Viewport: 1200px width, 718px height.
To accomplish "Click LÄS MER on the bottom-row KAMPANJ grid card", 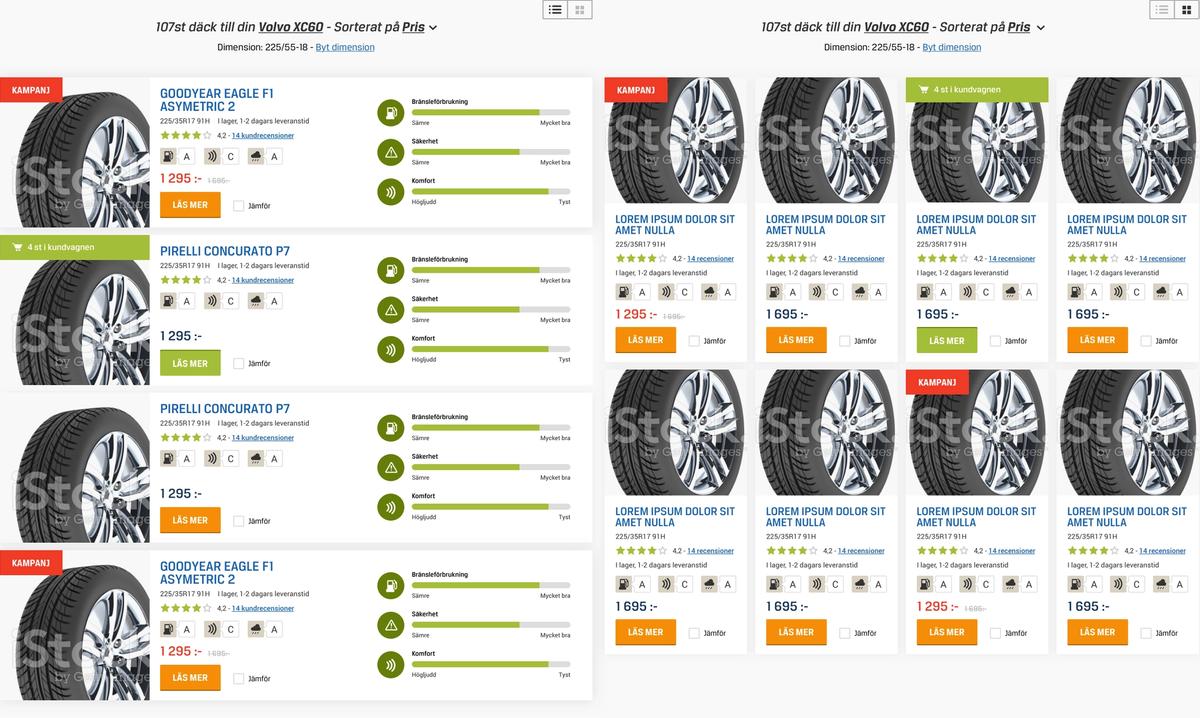I will (947, 632).
